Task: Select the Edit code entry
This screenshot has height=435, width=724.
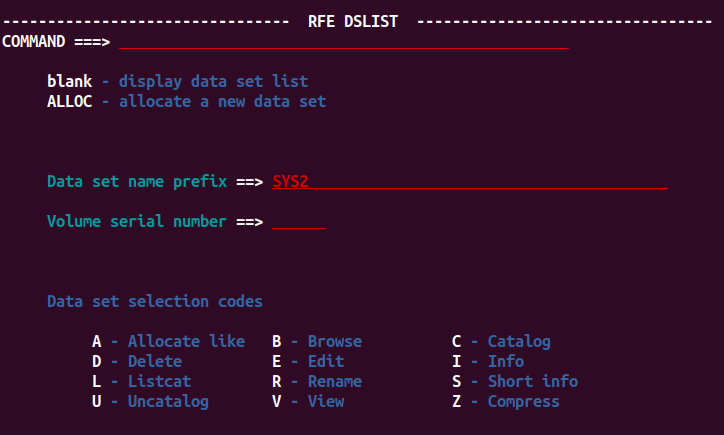Action: [x=308, y=362]
